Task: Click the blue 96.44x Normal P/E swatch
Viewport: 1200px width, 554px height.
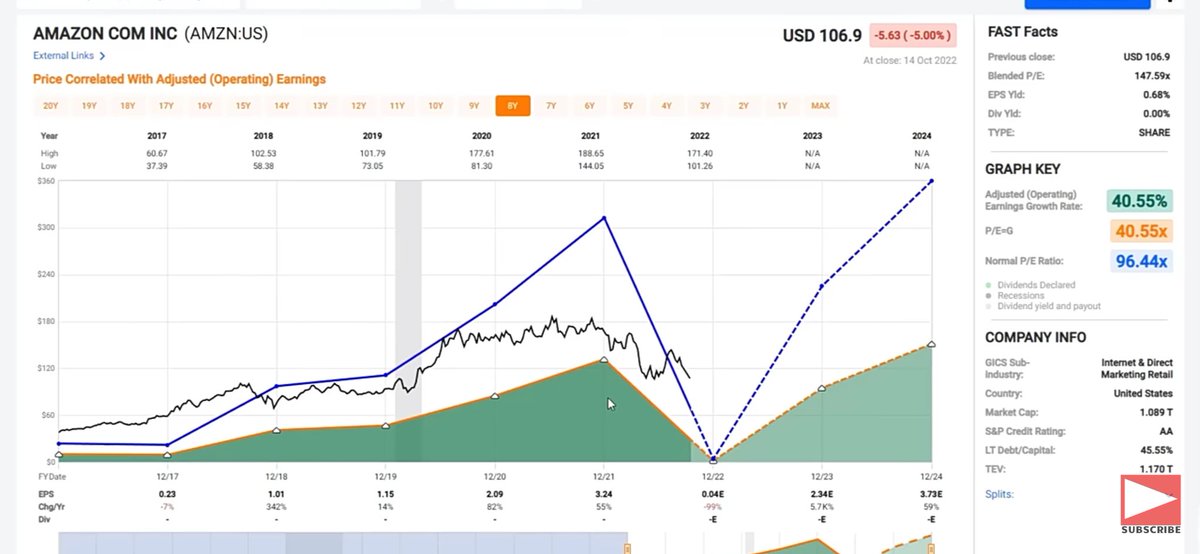Action: coord(1139,261)
